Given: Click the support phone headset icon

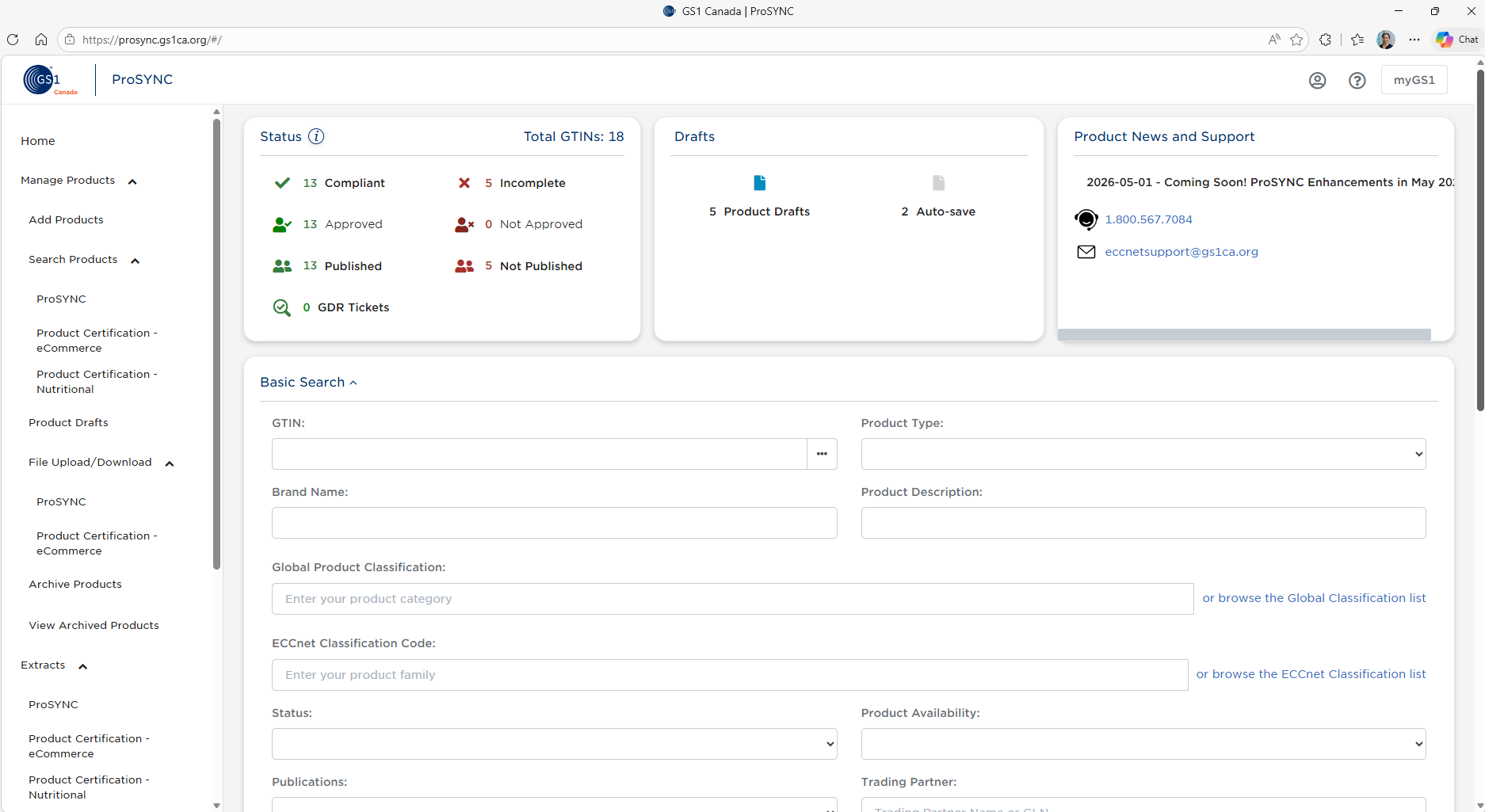Looking at the screenshot, I should (1086, 219).
